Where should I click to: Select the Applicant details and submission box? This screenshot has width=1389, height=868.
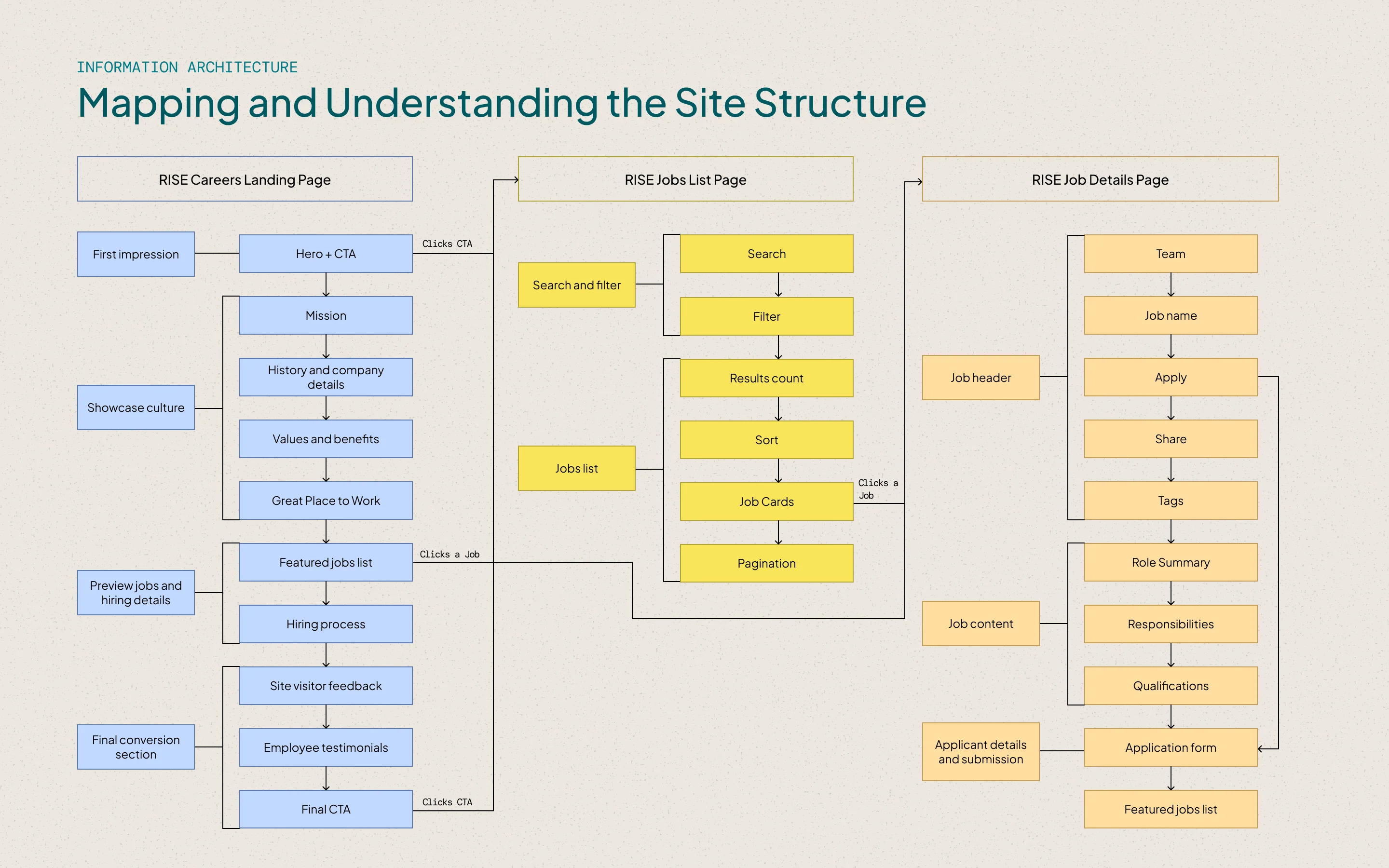pyautogui.click(x=981, y=752)
